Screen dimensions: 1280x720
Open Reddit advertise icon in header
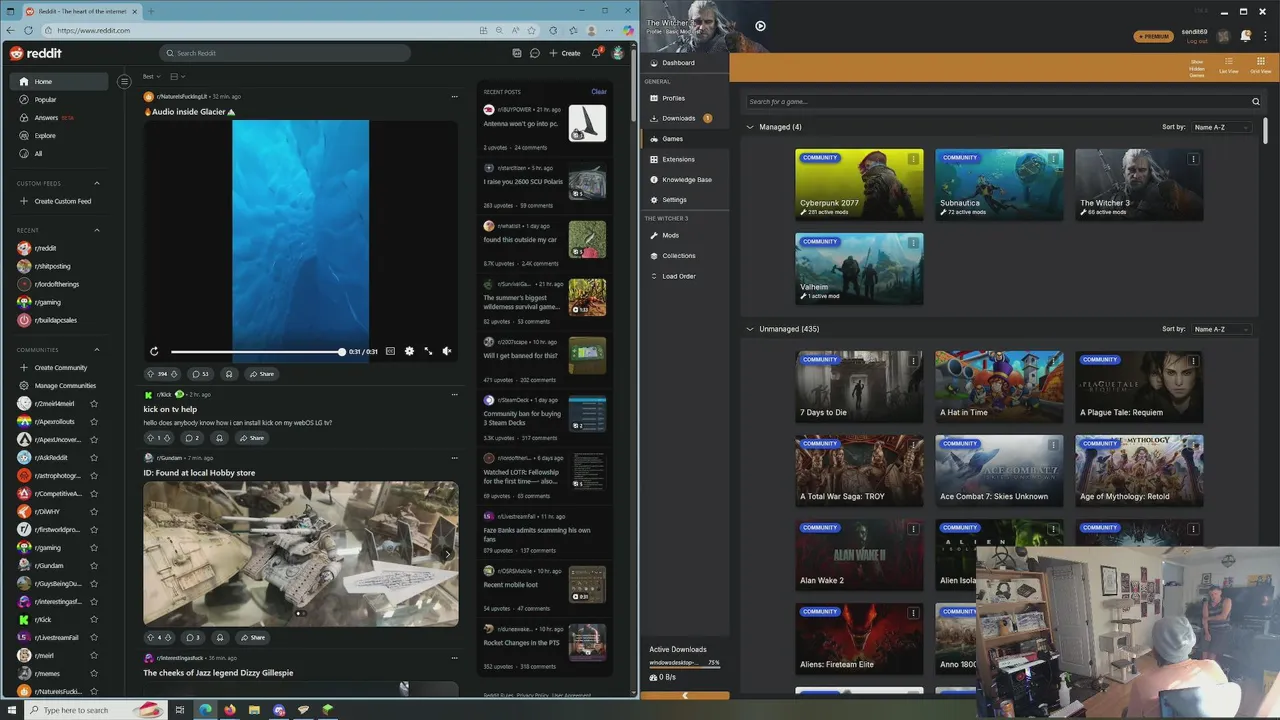point(516,53)
